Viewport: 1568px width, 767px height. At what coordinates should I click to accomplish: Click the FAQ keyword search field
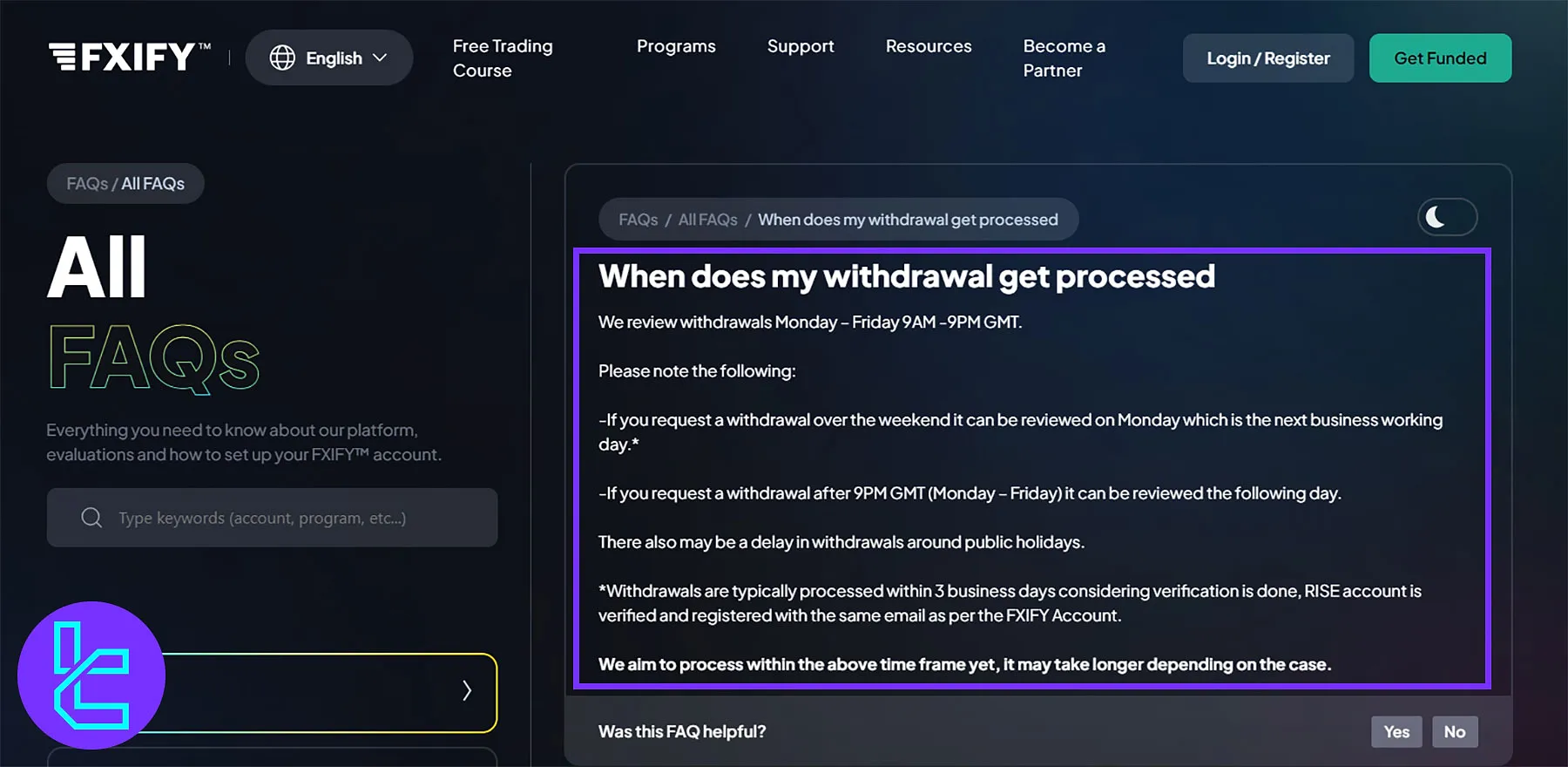coord(287,518)
